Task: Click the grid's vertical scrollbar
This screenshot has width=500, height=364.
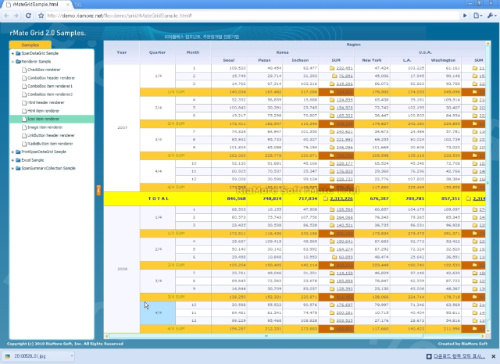Action: tap(488, 187)
